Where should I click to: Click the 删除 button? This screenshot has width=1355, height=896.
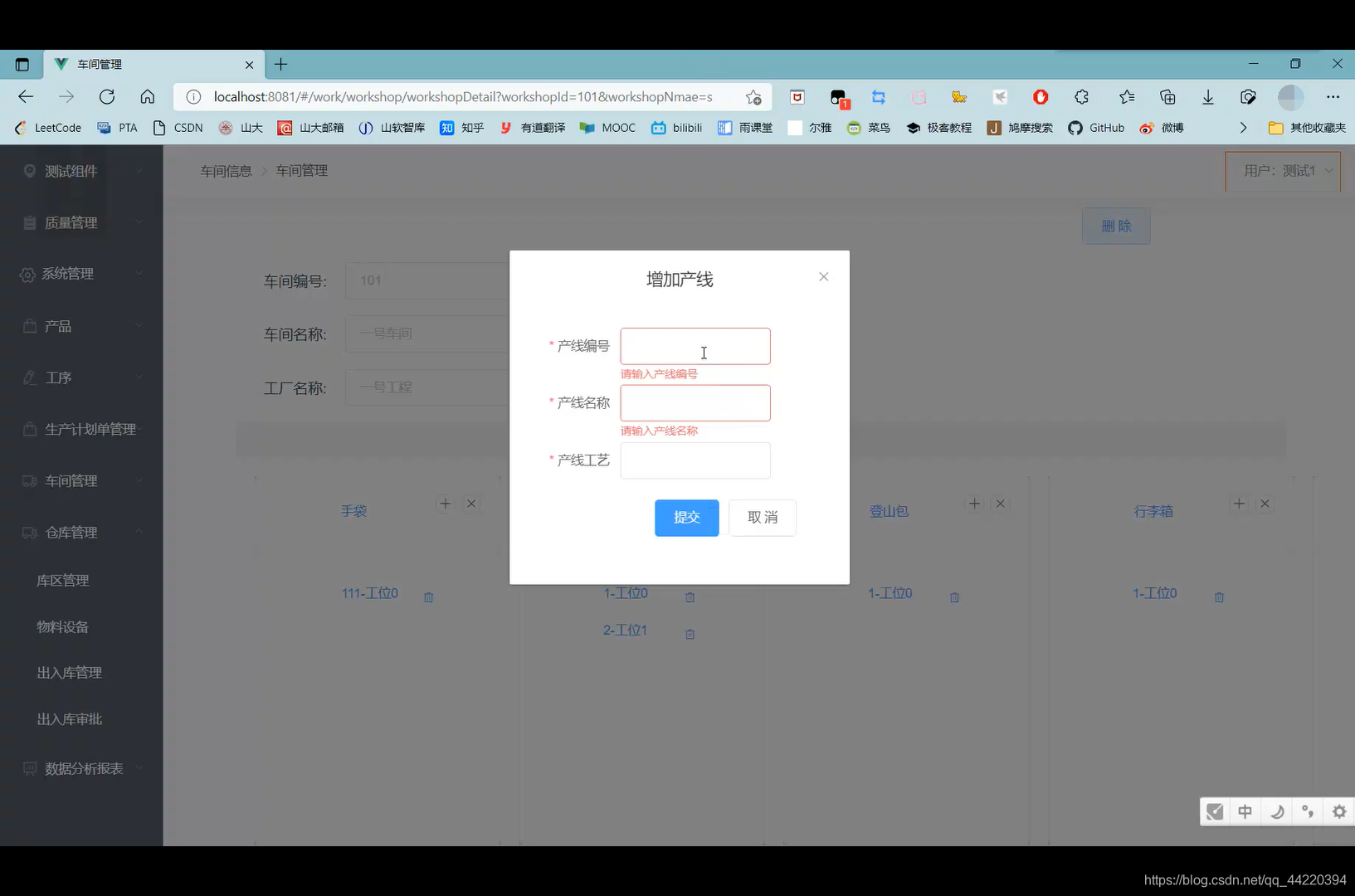point(1116,226)
